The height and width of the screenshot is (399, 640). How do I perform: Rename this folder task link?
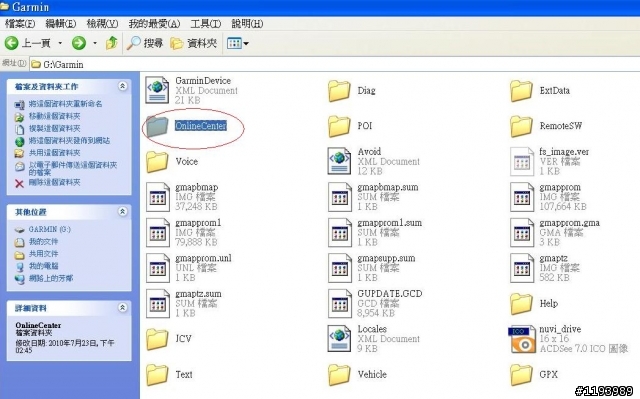[65, 104]
